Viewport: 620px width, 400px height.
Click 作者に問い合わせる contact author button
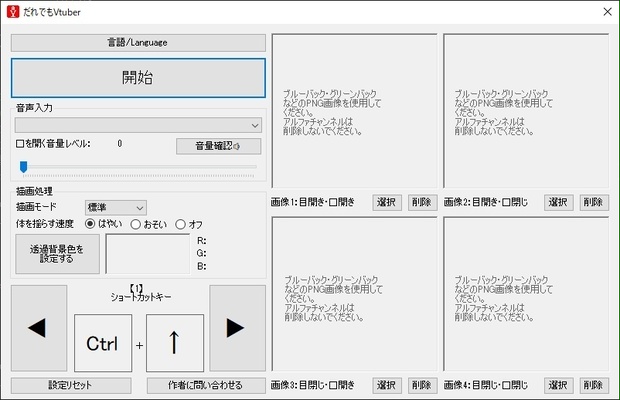206,385
